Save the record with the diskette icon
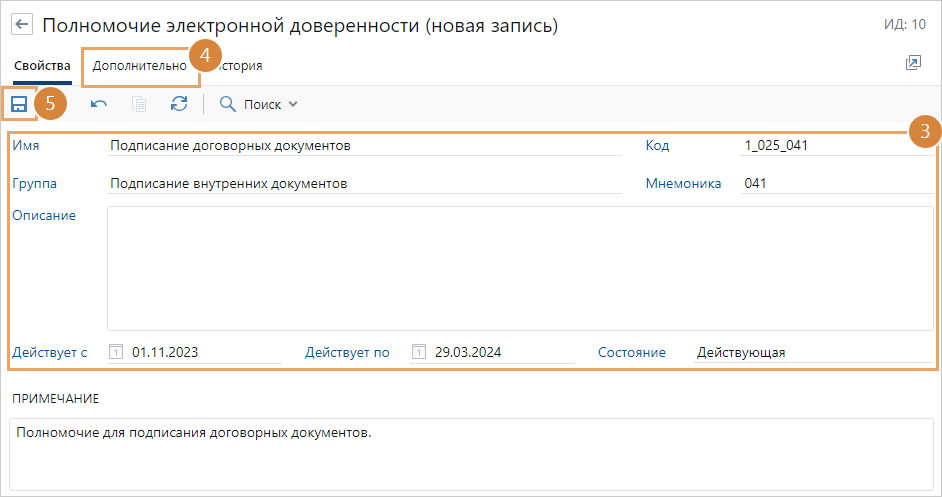 [x=19, y=104]
